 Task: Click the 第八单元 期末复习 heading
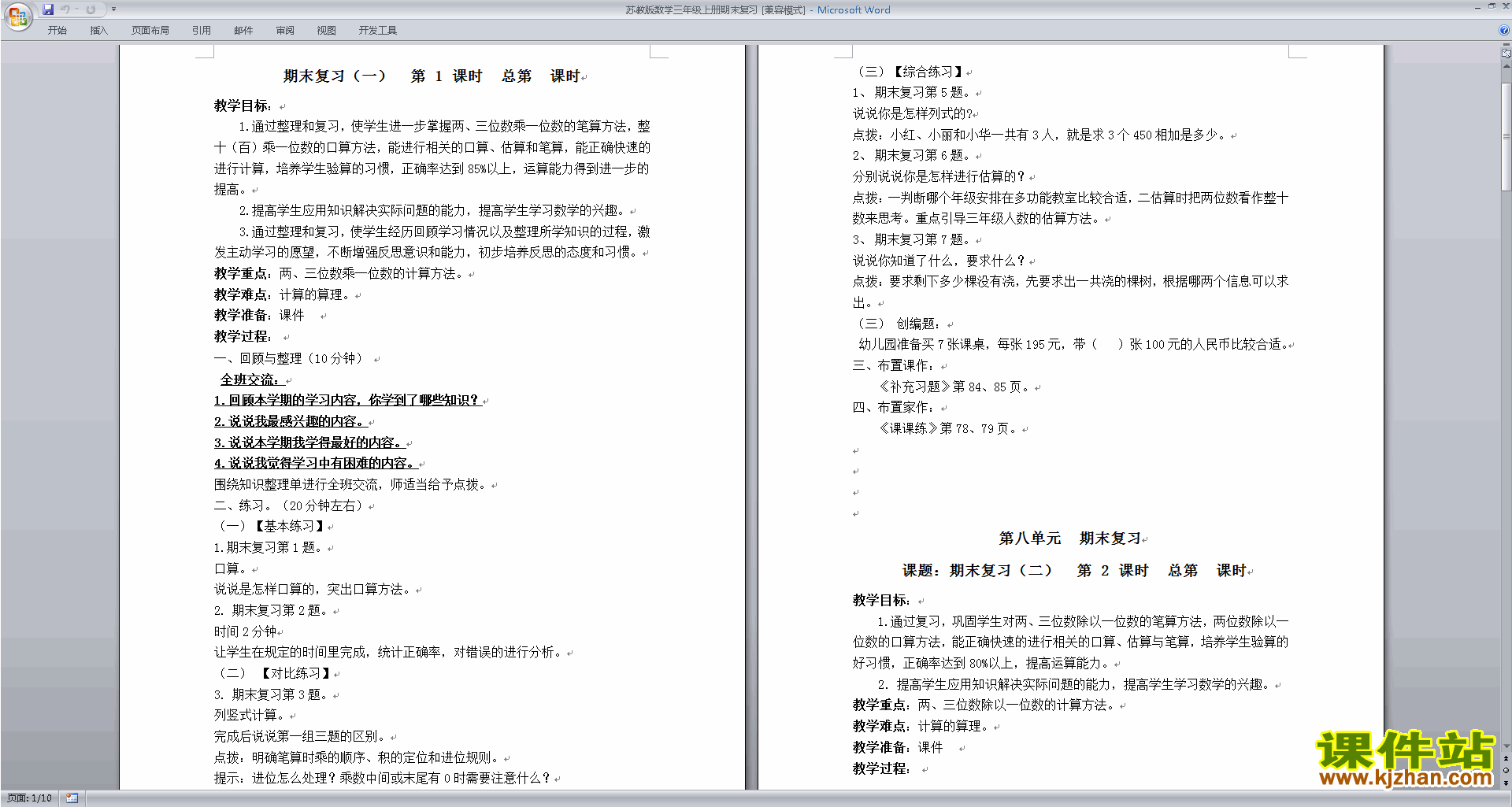coord(1070,539)
